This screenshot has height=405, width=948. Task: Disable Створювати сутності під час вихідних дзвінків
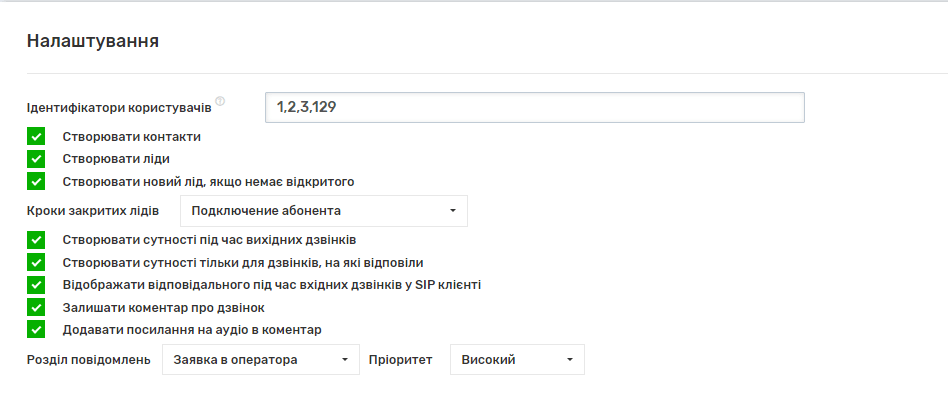tap(36, 241)
